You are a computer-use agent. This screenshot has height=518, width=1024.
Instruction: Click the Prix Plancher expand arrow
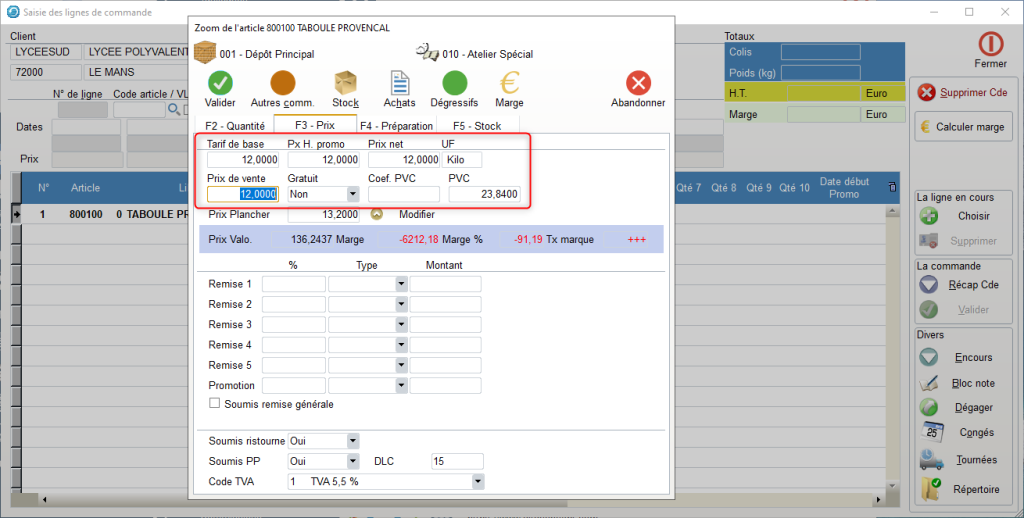[376, 214]
